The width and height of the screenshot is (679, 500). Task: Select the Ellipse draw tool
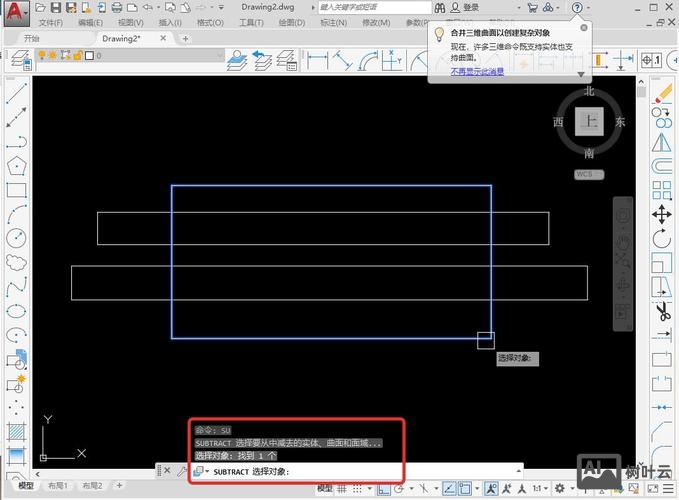click(16, 312)
